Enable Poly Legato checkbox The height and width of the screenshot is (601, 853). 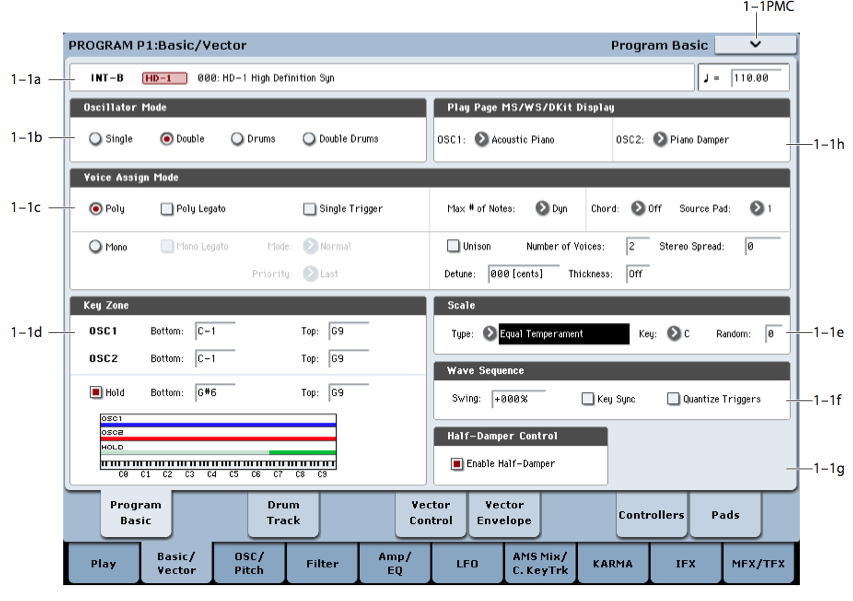coord(167,209)
